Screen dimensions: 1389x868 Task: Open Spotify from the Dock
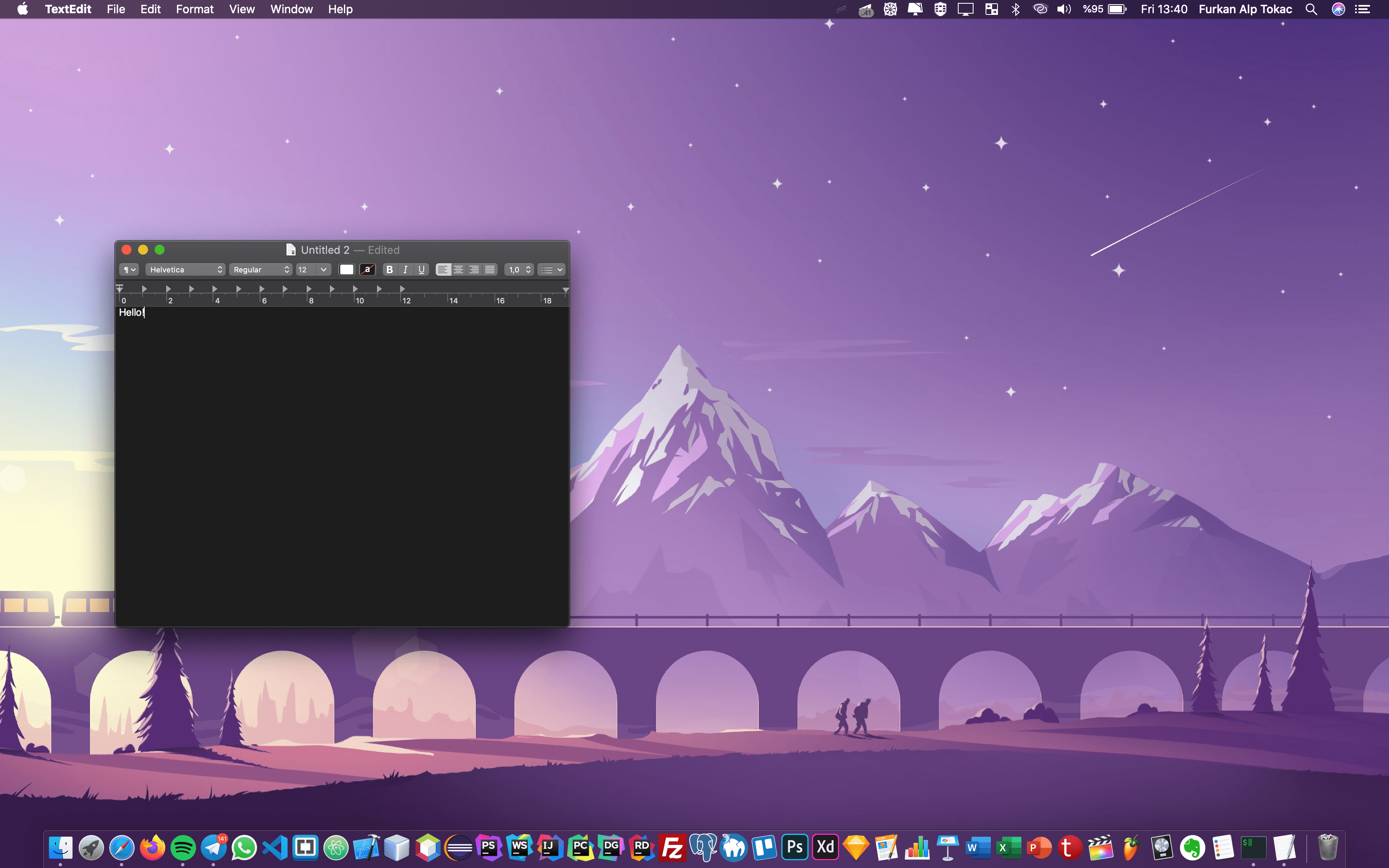[183, 847]
